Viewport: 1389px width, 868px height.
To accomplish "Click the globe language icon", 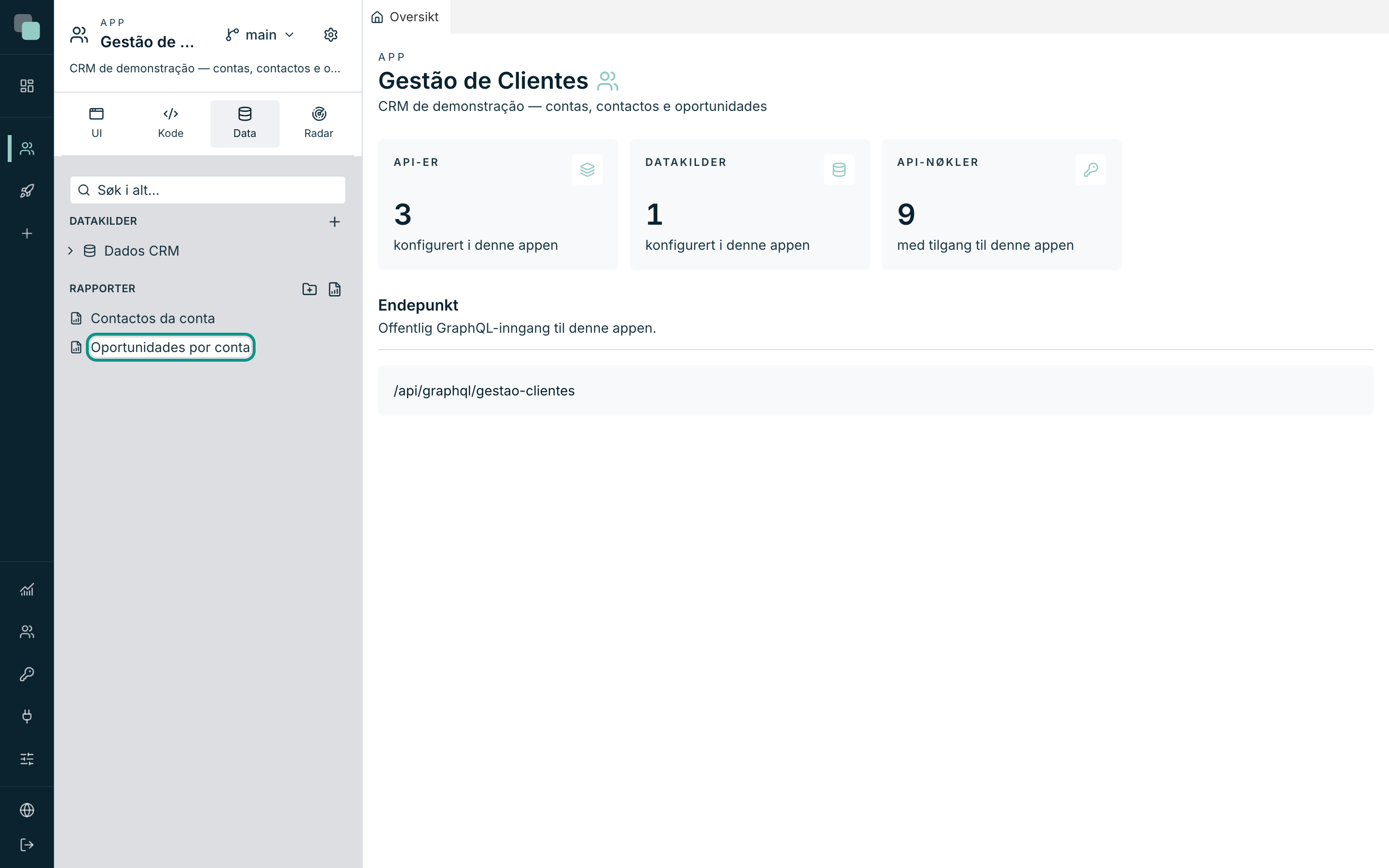I will (x=27, y=810).
